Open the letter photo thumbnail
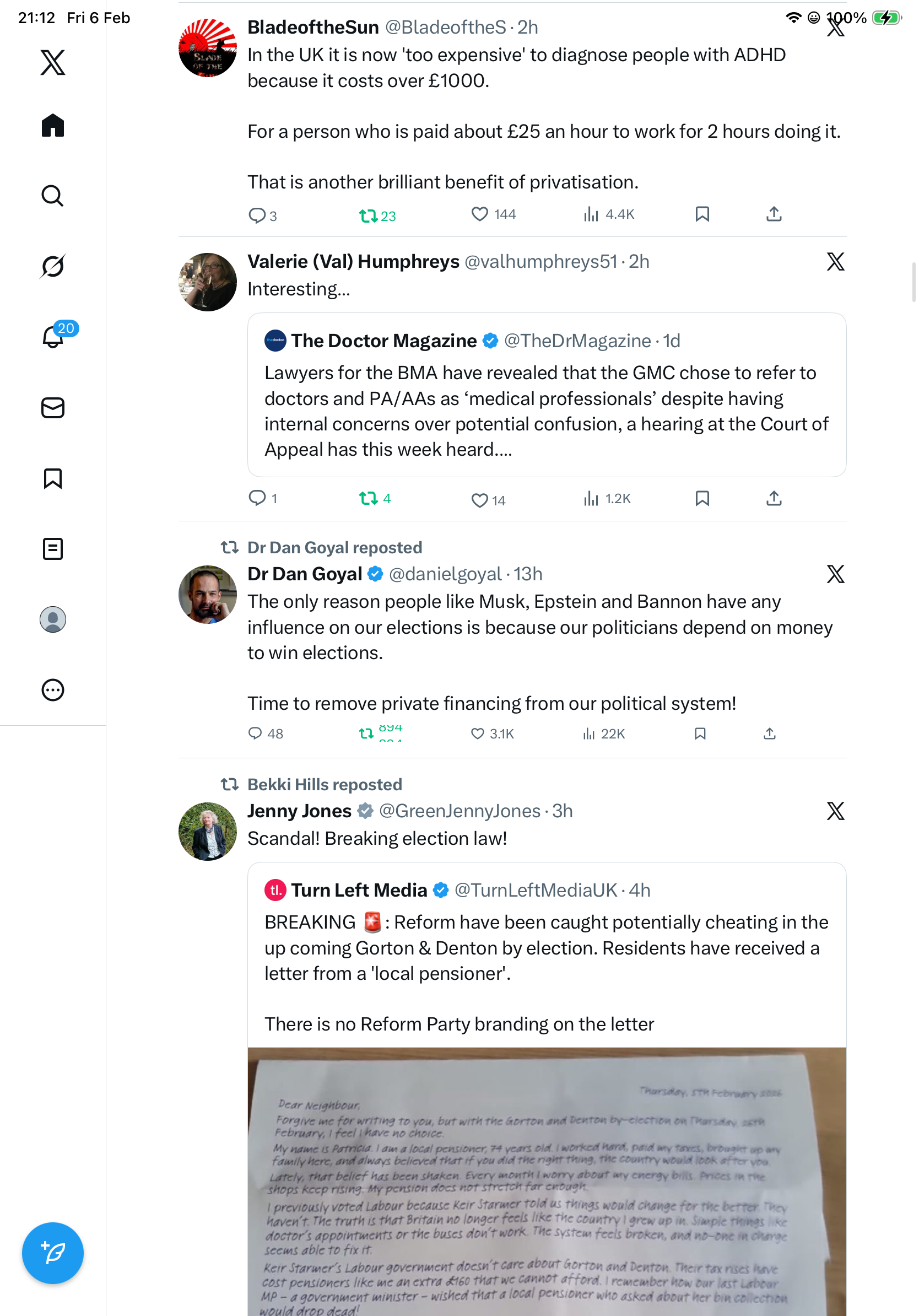 546,1181
